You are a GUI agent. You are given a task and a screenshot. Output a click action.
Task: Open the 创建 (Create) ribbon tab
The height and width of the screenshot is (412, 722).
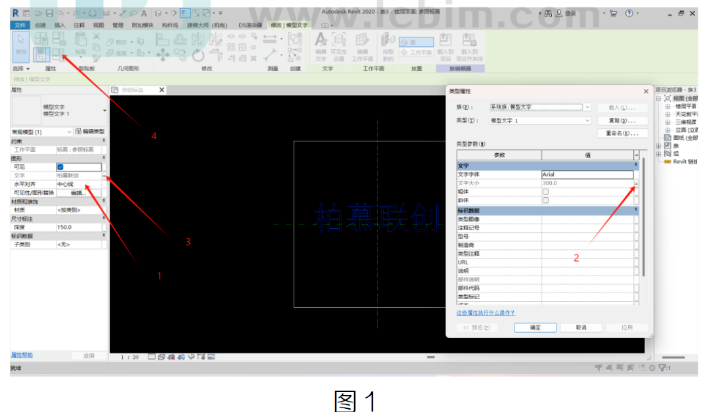coord(41,25)
